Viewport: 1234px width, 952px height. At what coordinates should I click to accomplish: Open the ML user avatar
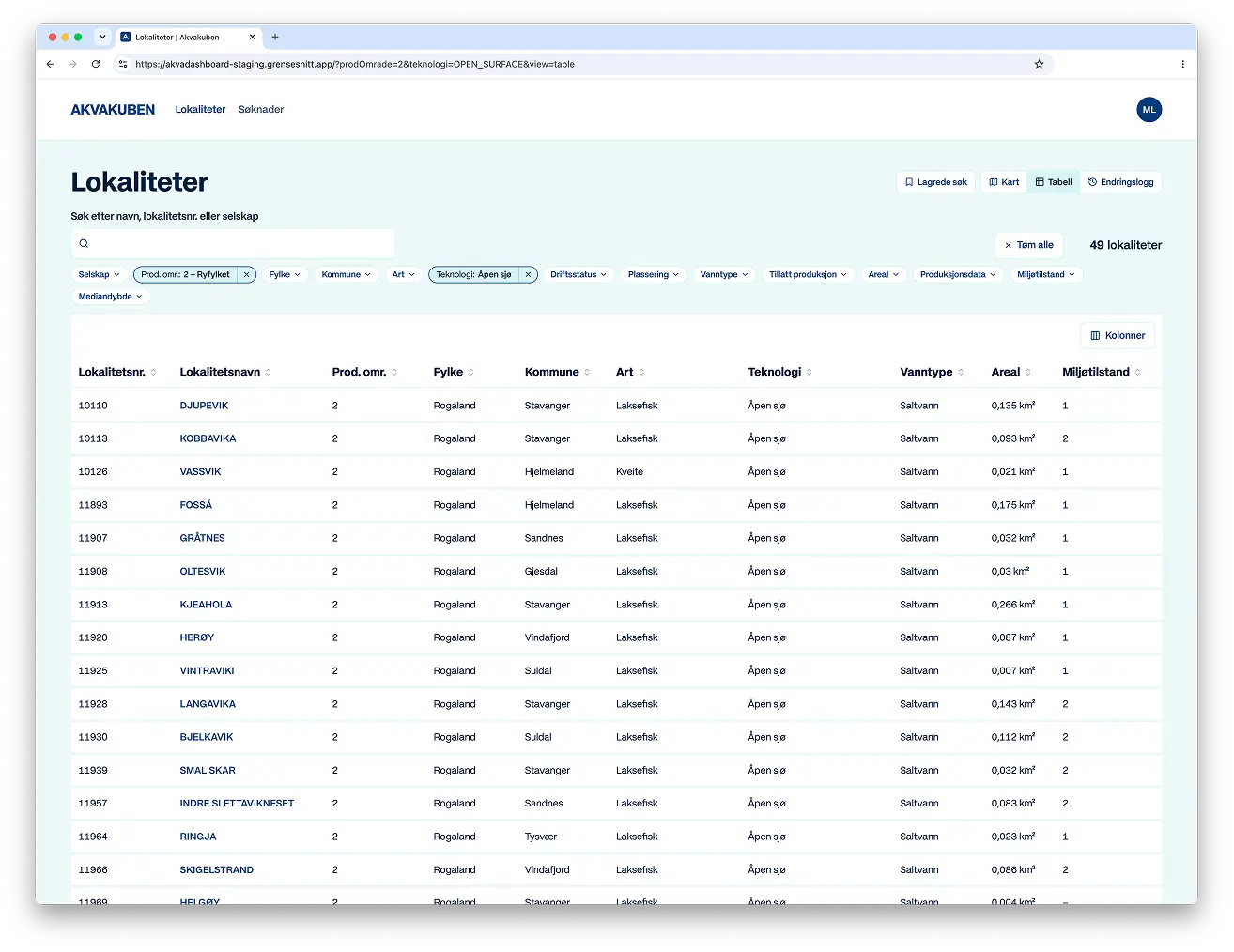point(1149,110)
